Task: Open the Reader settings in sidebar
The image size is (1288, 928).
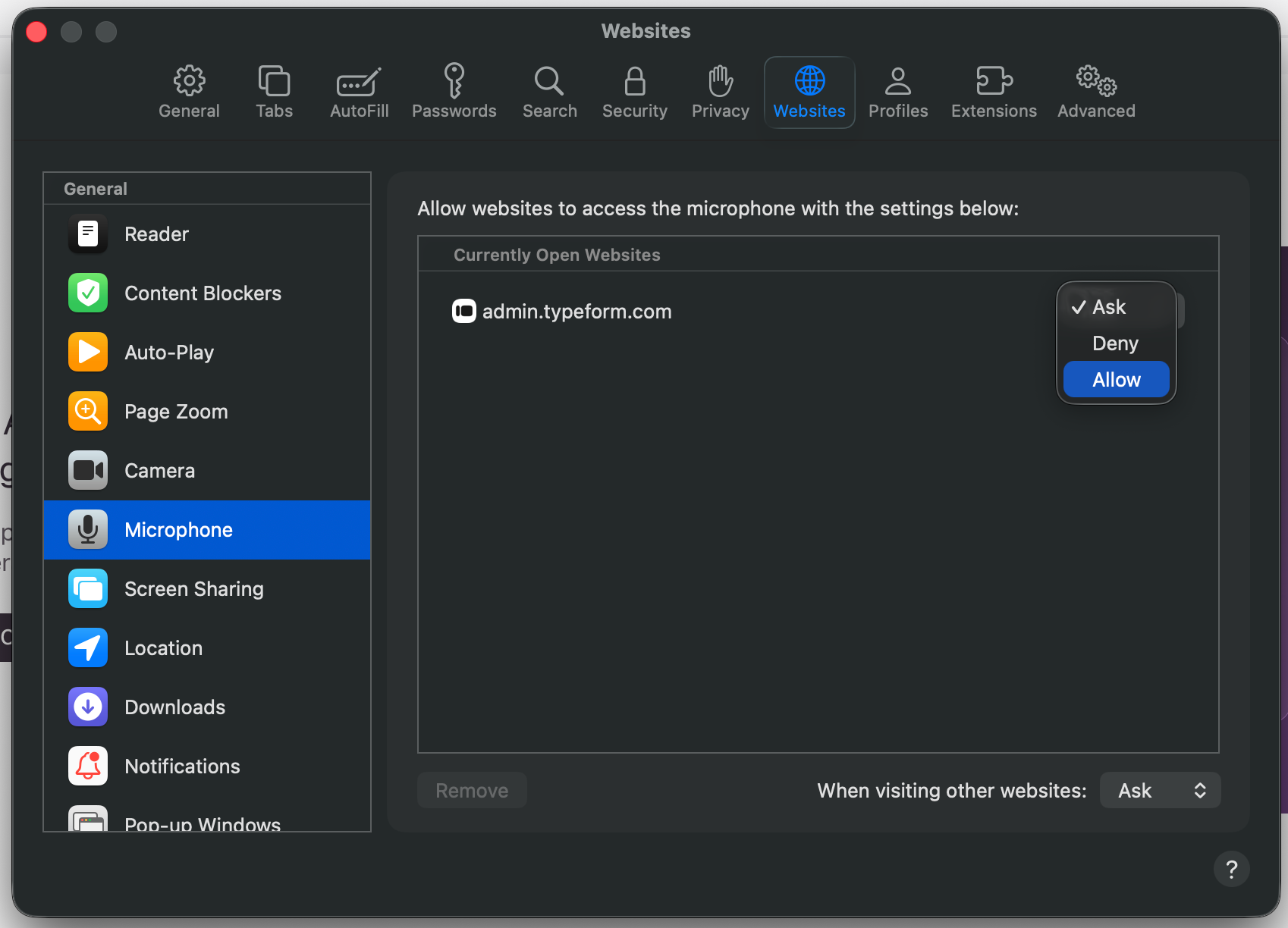Action: click(207, 234)
